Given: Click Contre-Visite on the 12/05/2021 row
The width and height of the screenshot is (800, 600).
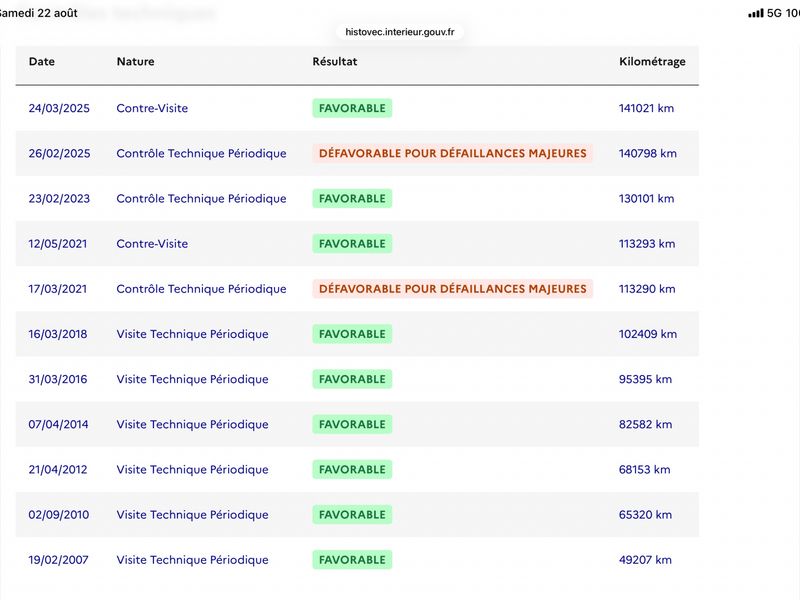Looking at the screenshot, I should coord(152,244).
